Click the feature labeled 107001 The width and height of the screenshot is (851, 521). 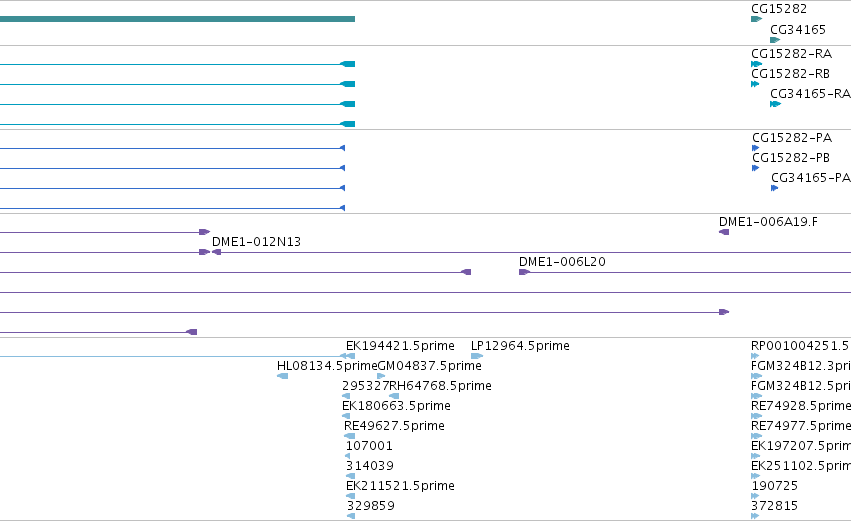click(369, 447)
